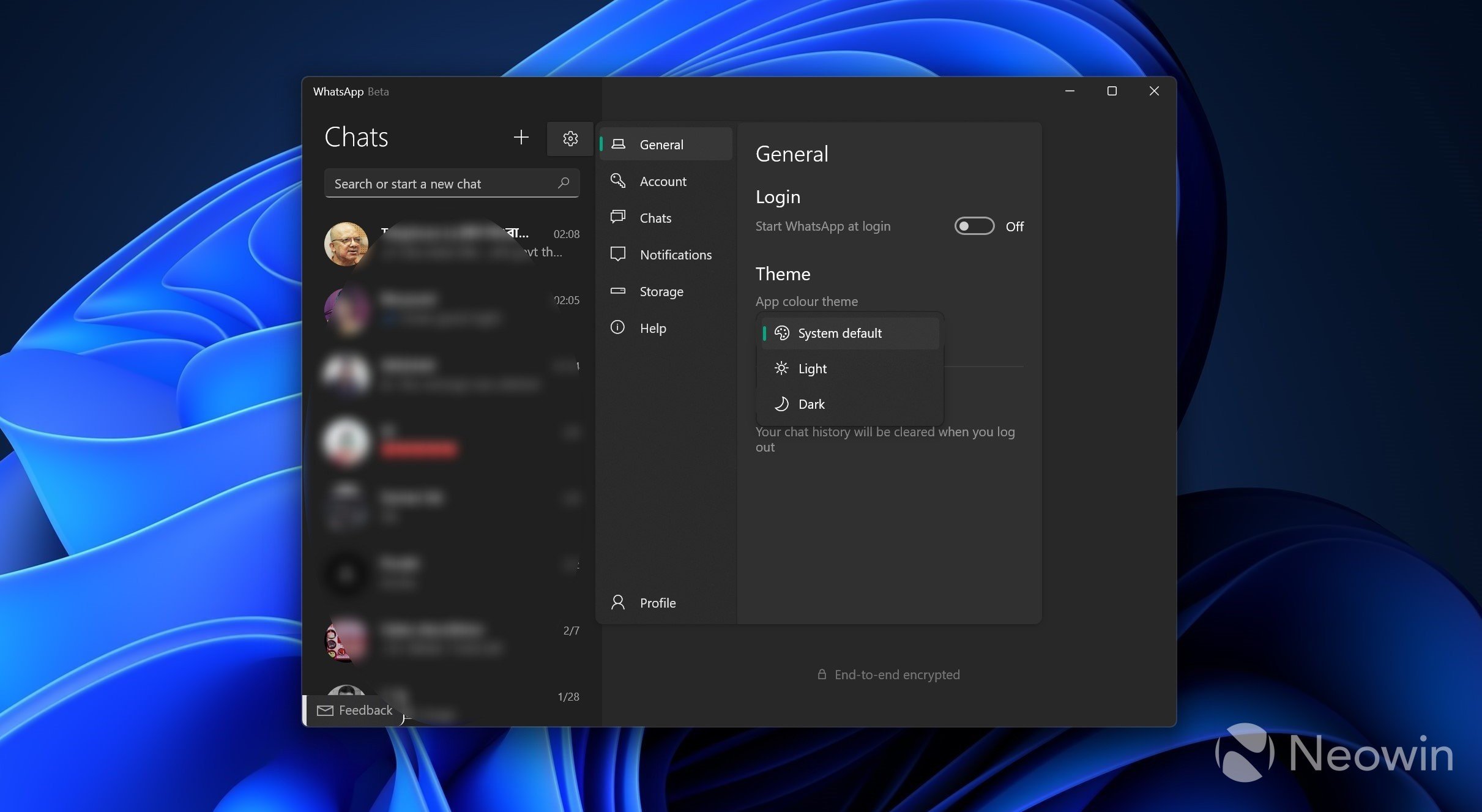
Task: Select the Light theme option
Action: pos(812,368)
